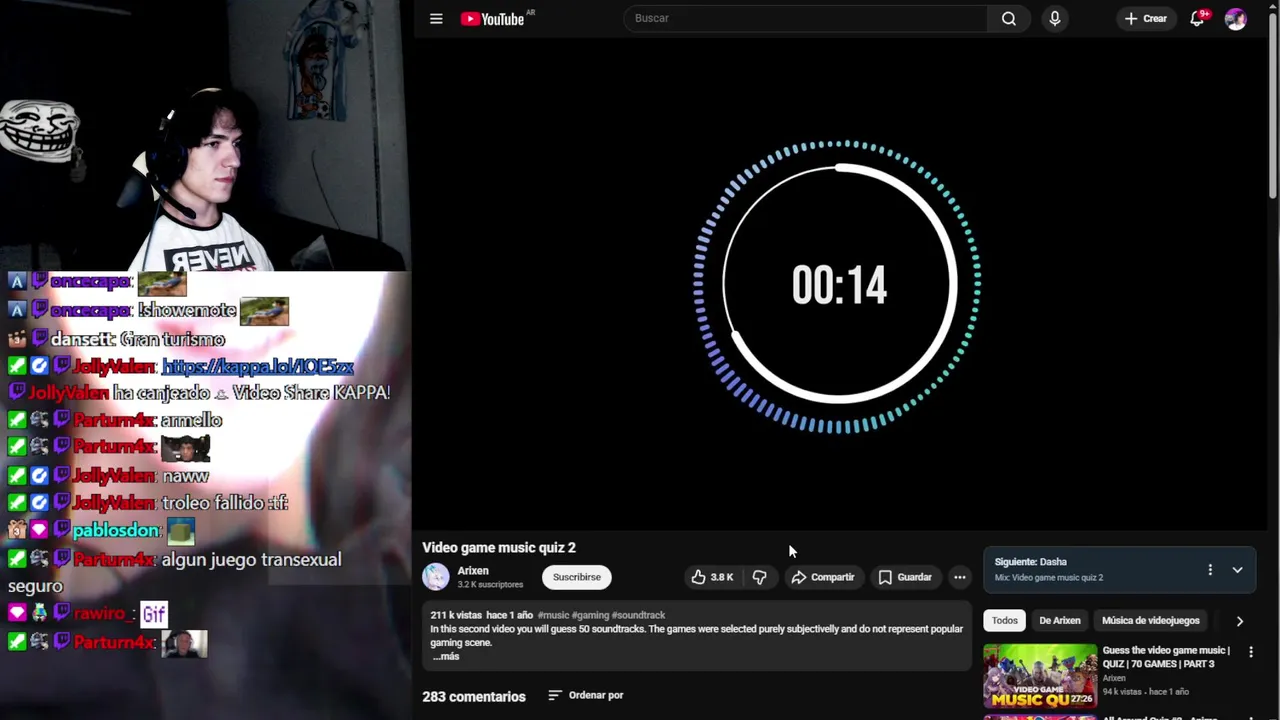This screenshot has height=720, width=1280.
Task: Share the video with Compartir
Action: (823, 577)
